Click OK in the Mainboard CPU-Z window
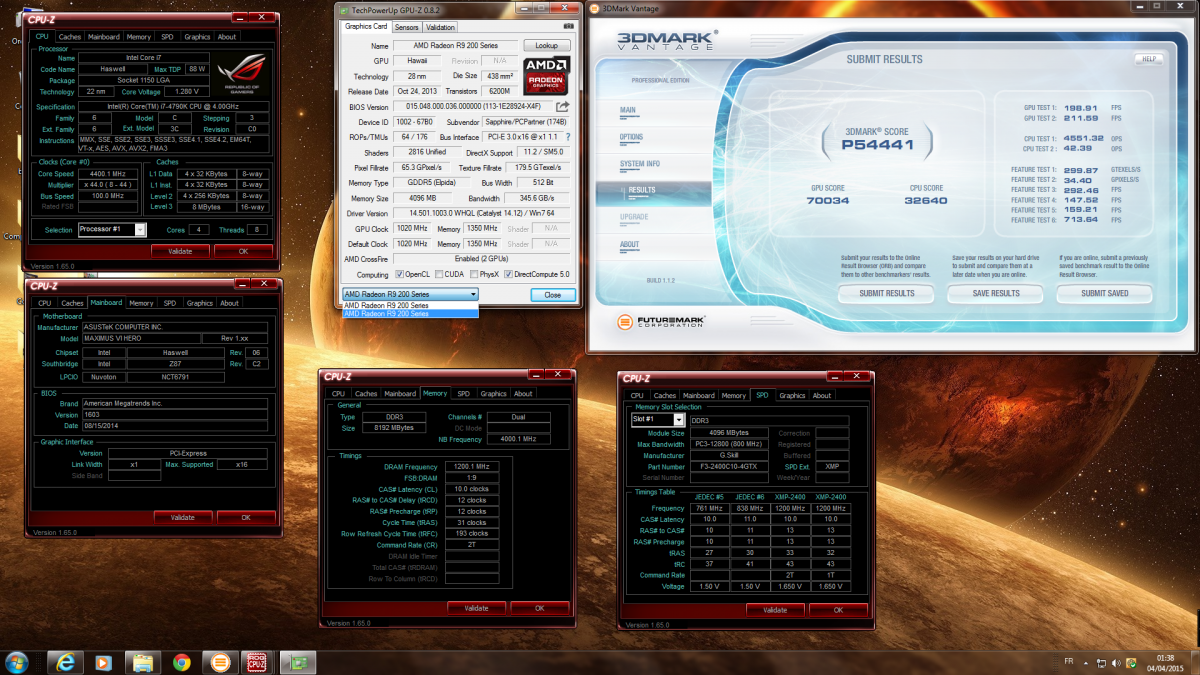The width and height of the screenshot is (1200, 675). 246,517
